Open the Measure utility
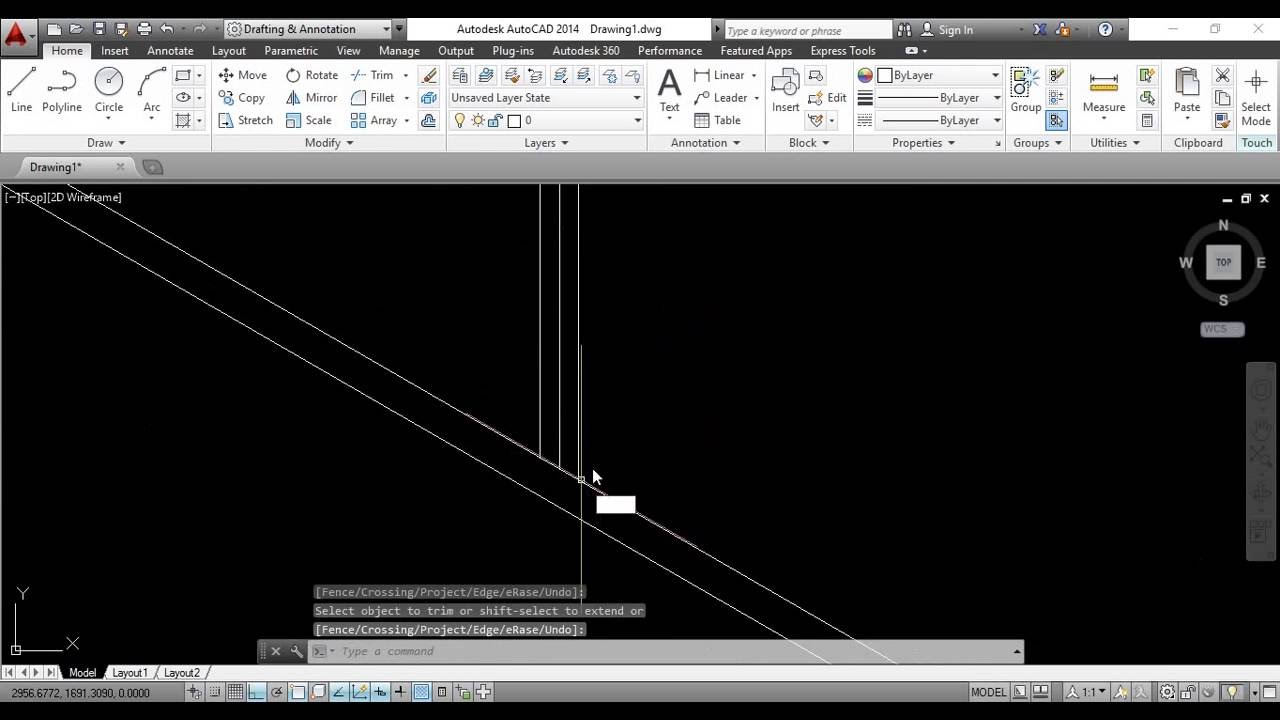 click(1104, 90)
